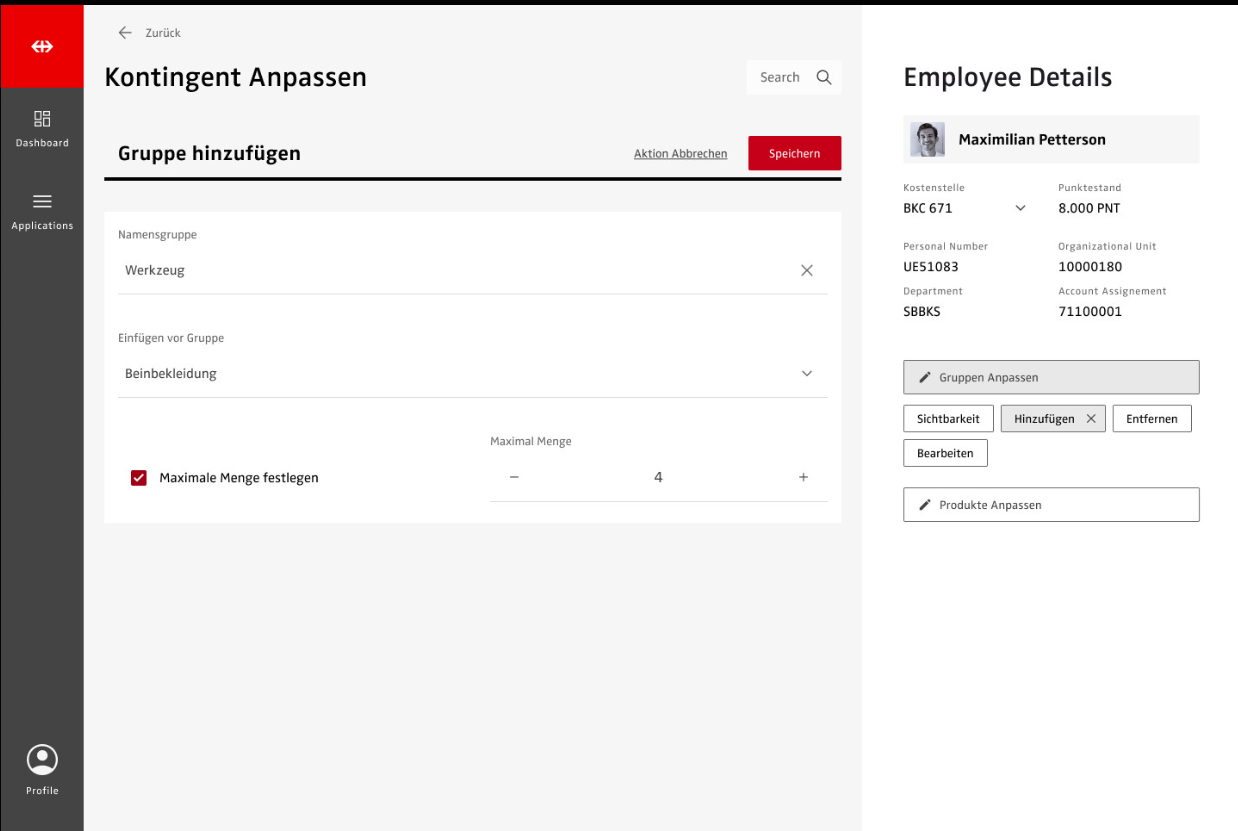The width and height of the screenshot is (1238, 831).
Task: Click Maximilian Petterson's profile photo
Action: [927, 140]
